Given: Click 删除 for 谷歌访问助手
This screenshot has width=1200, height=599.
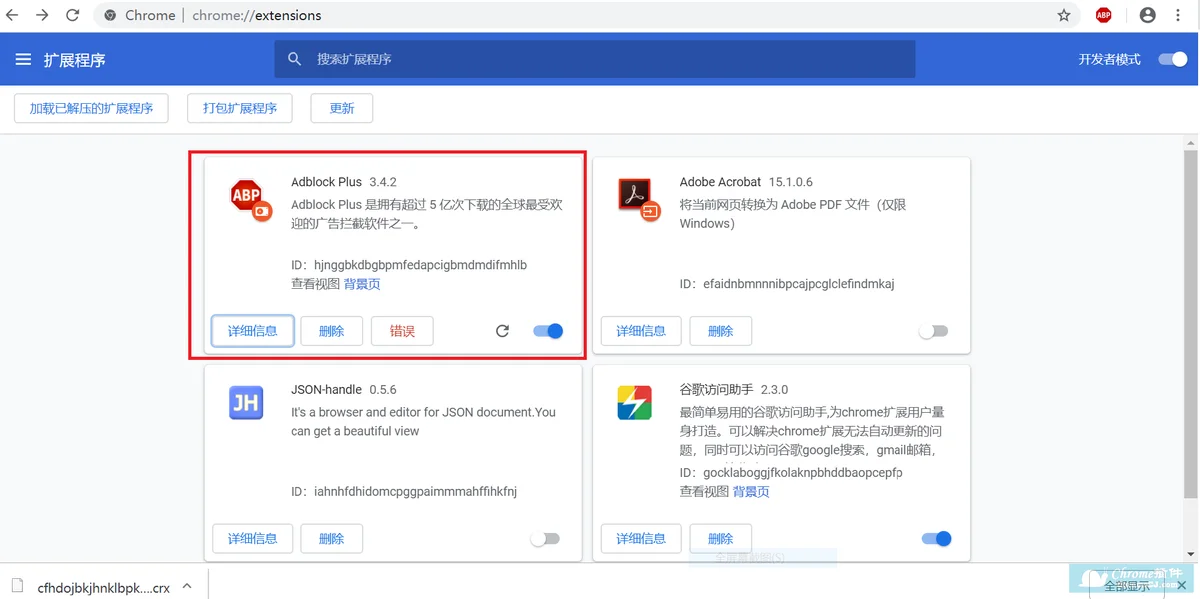Looking at the screenshot, I should (721, 538).
